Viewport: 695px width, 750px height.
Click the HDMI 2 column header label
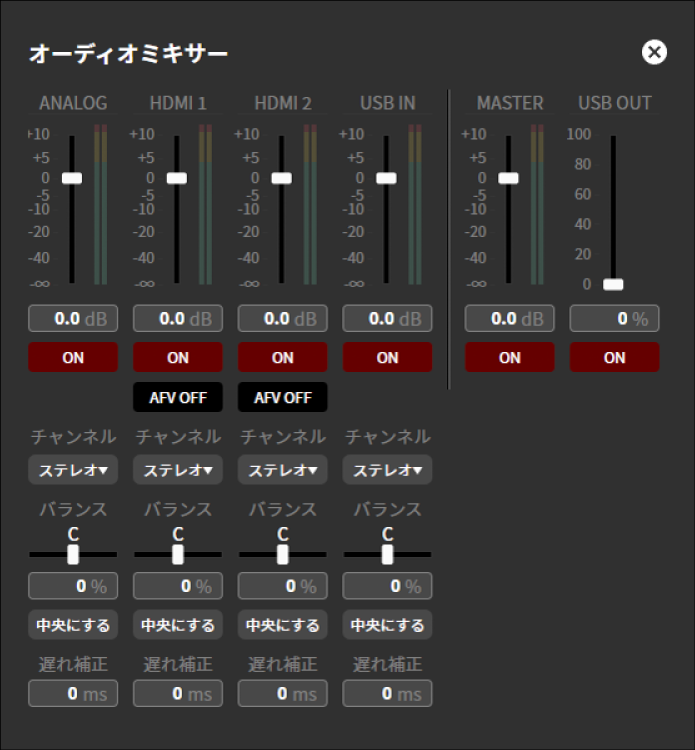pyautogui.click(x=283, y=103)
